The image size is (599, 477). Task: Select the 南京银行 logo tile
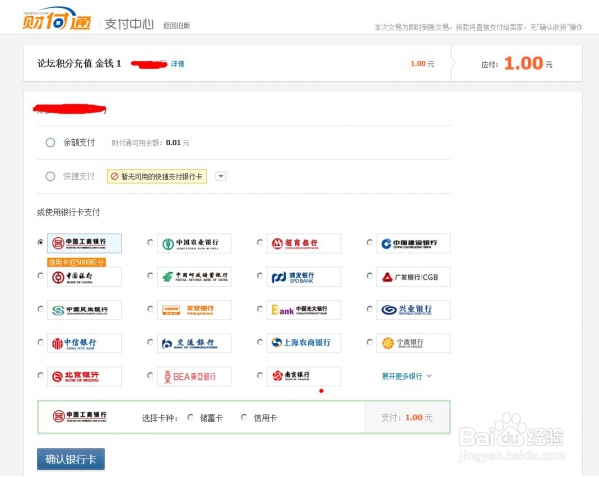pyautogui.click(x=304, y=376)
